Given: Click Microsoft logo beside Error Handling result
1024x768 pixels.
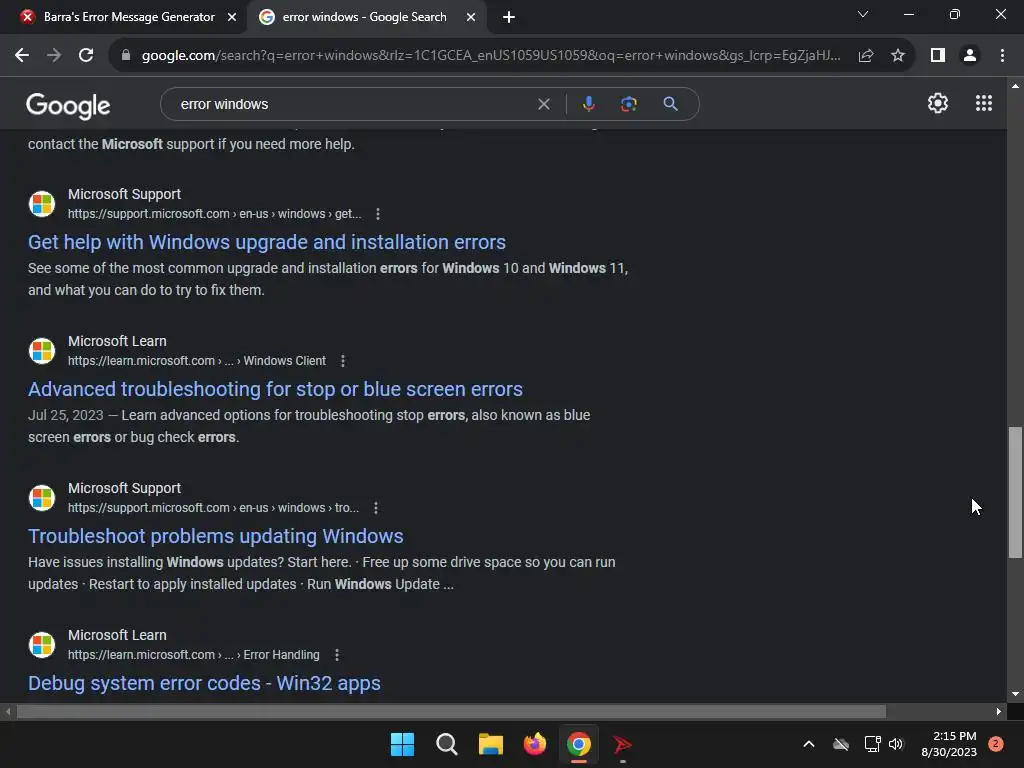Looking at the screenshot, I should (42, 645).
